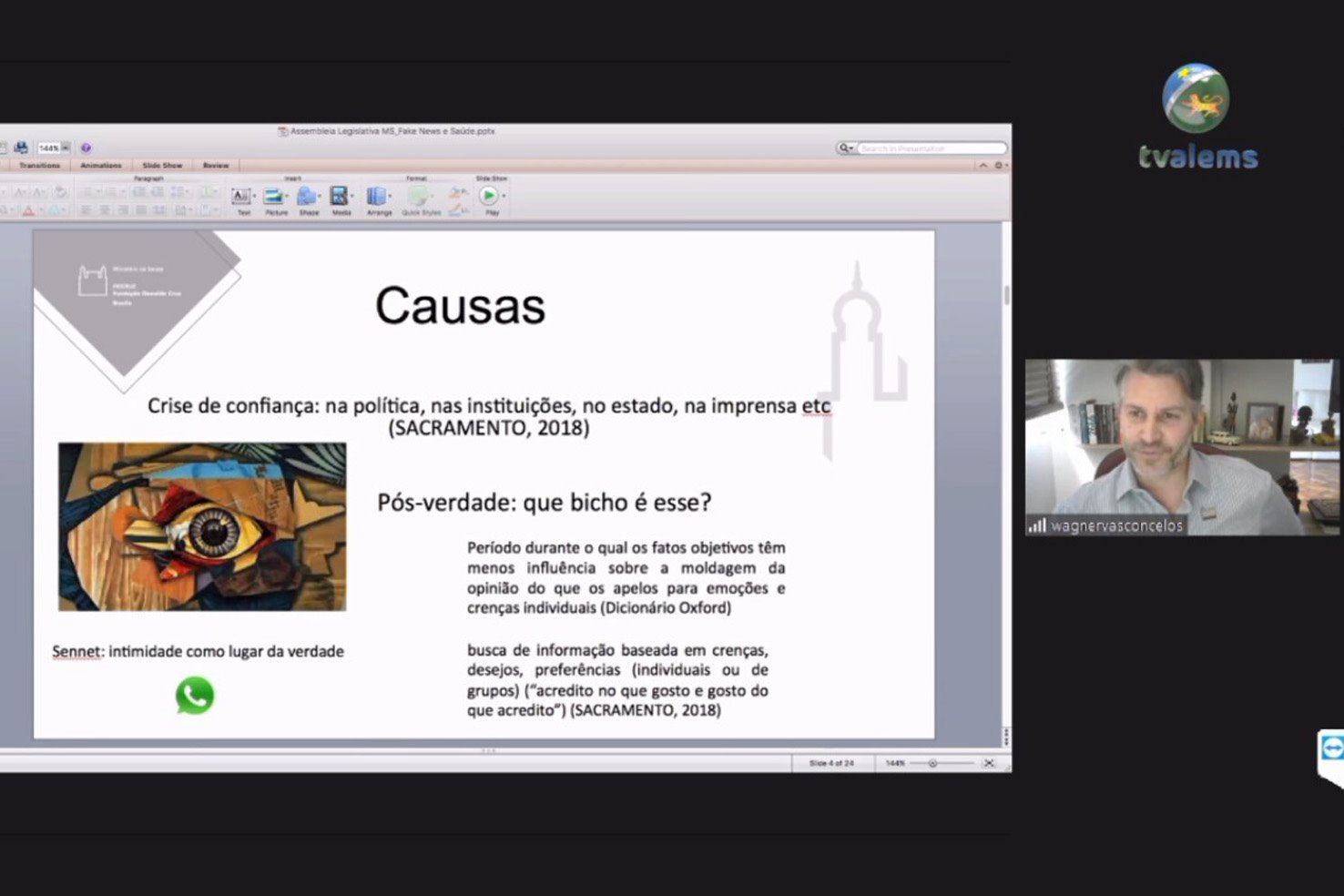Open the Animations tab
Screen dimensions: 1344x896
click(100, 166)
